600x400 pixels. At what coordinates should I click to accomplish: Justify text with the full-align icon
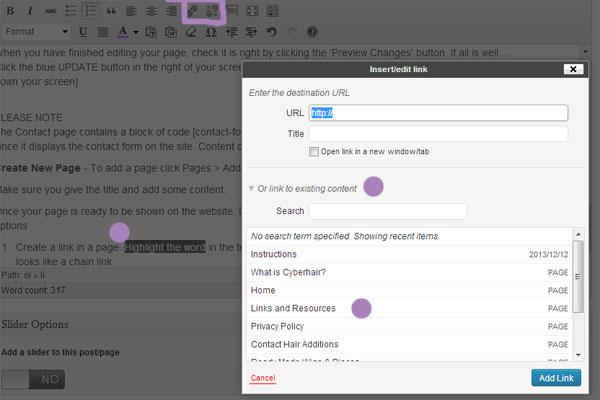pyautogui.click(x=103, y=32)
